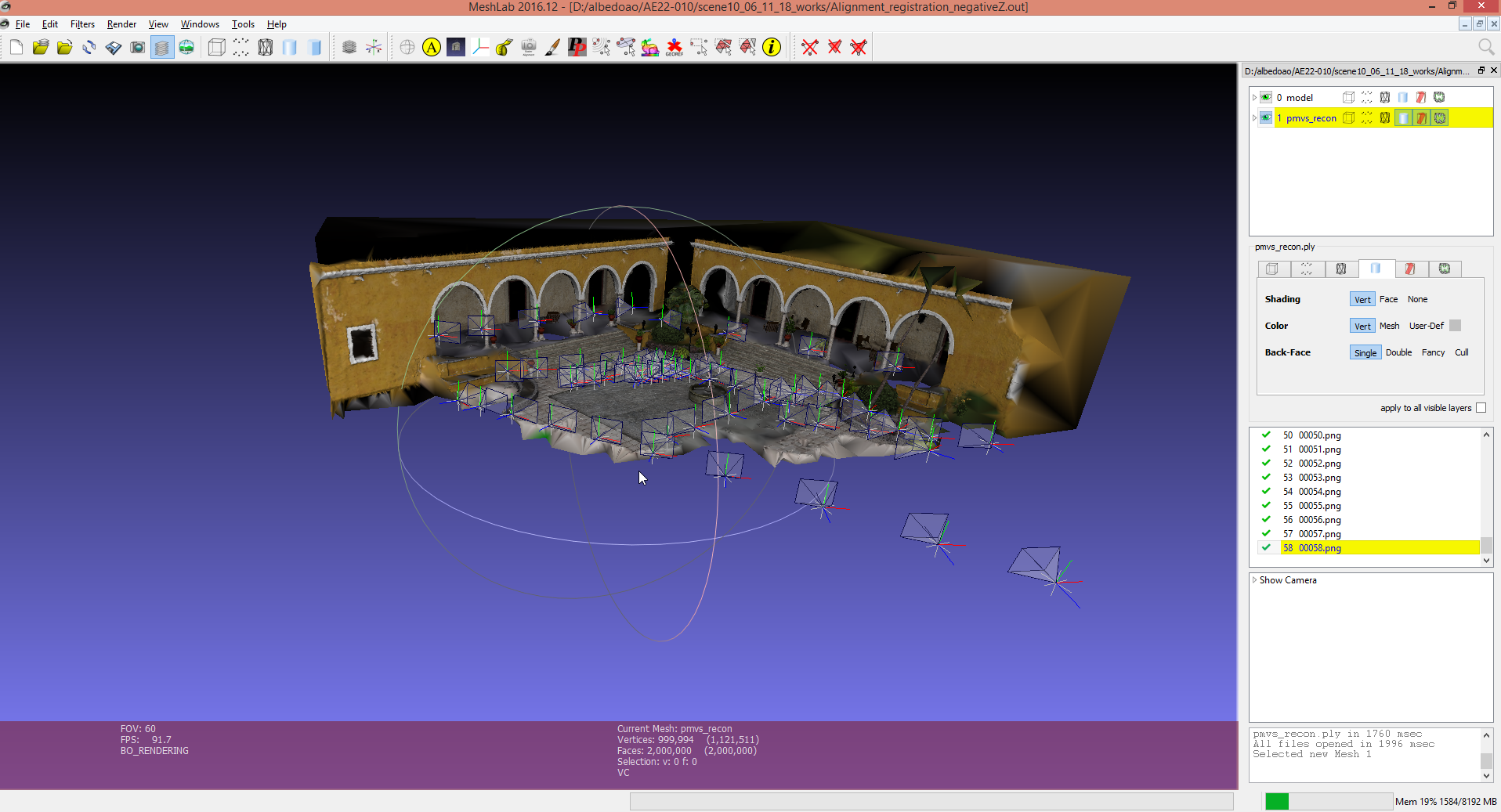Enable the Show Axis toolbar icon

374,48
